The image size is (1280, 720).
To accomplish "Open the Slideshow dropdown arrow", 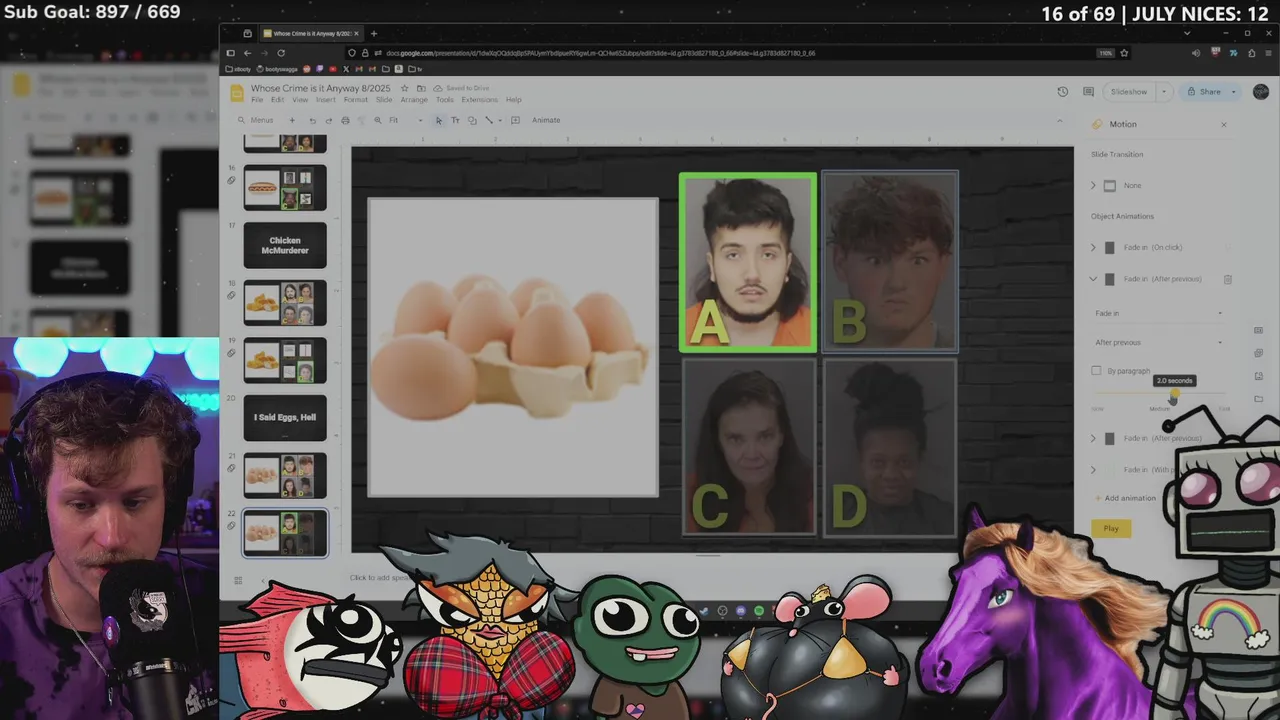I will tap(1163, 91).
